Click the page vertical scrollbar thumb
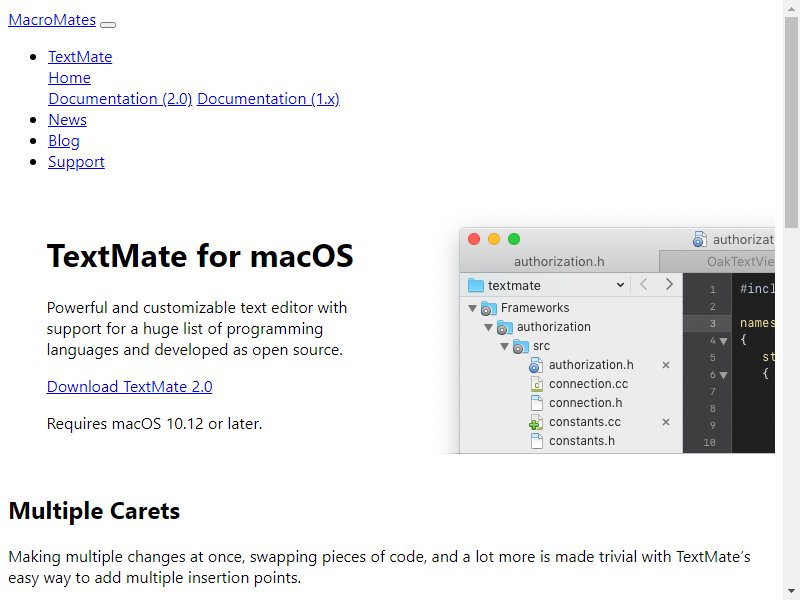The image size is (800, 600). 791,122
